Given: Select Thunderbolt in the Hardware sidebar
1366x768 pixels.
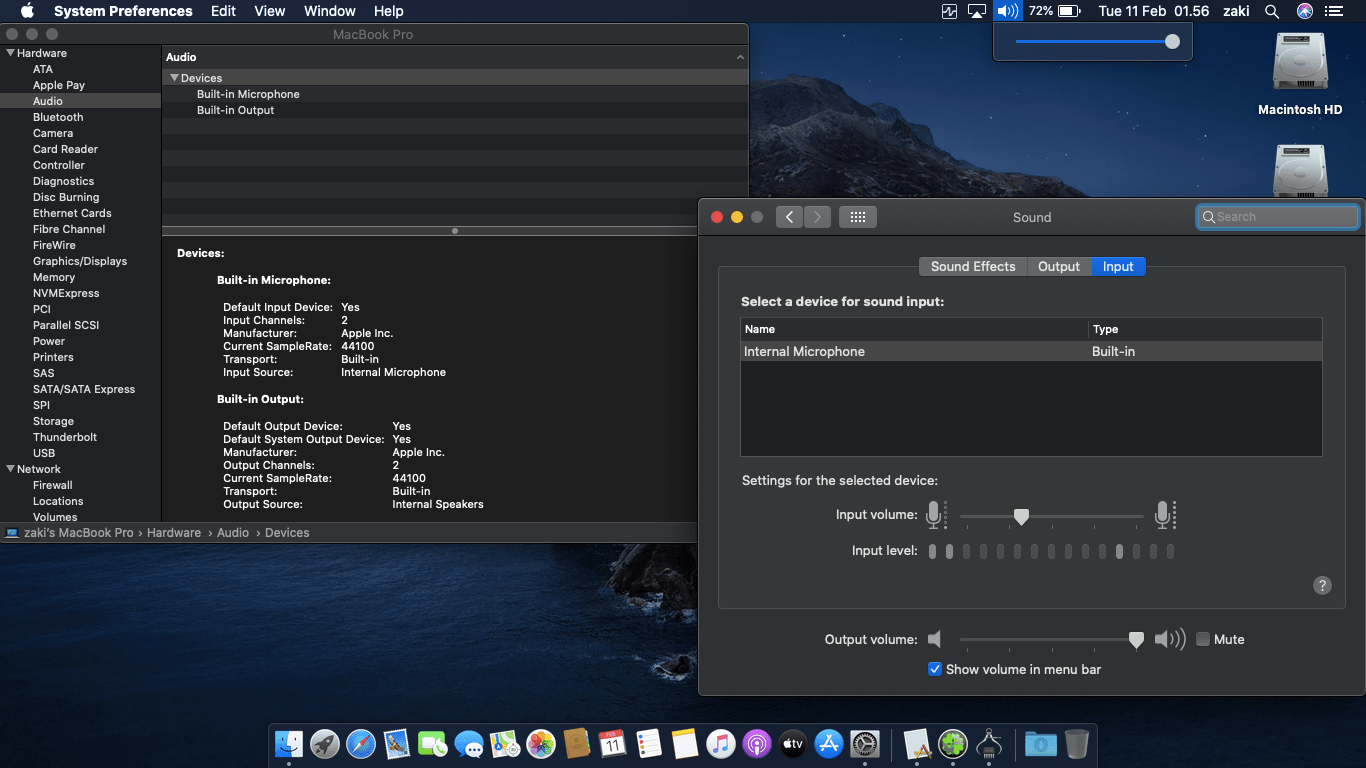Looking at the screenshot, I should point(66,437).
